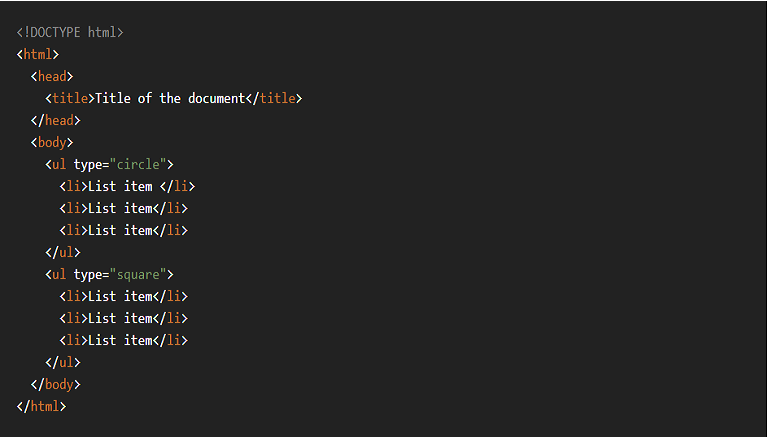The width and height of the screenshot is (768, 438).
Task: Click the text "Title of the document"
Action: 170,98
